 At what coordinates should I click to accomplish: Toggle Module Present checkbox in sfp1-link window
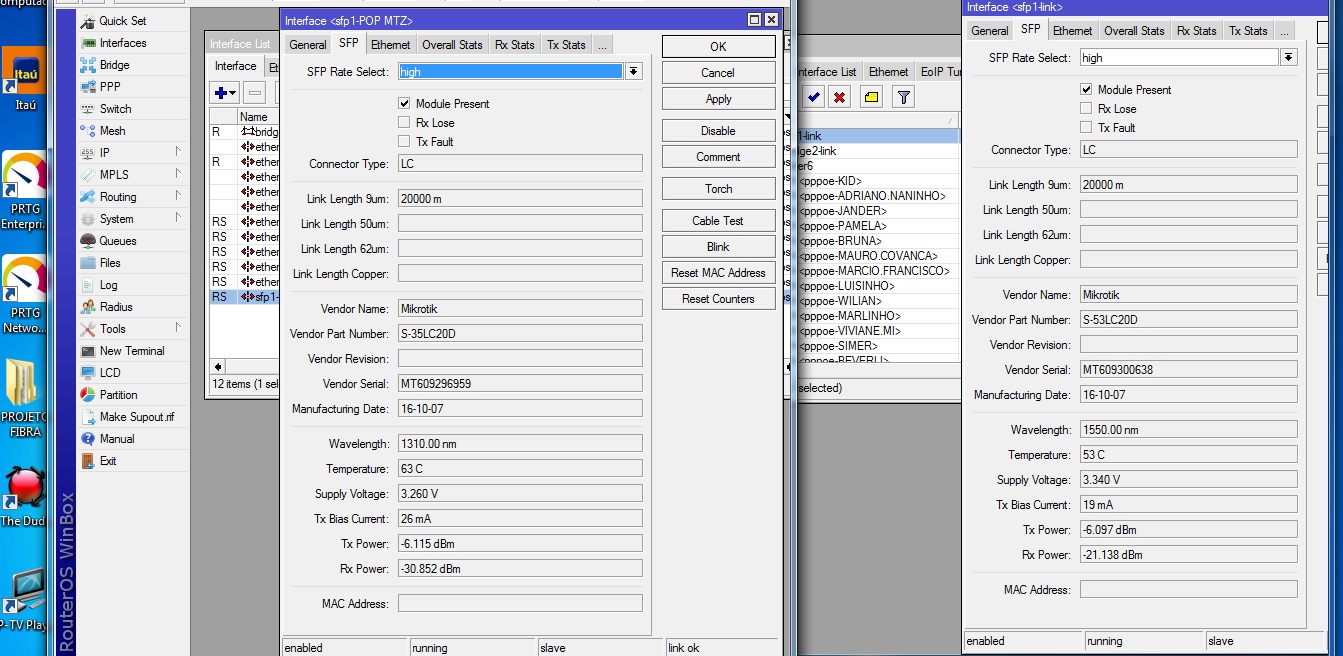[1086, 90]
